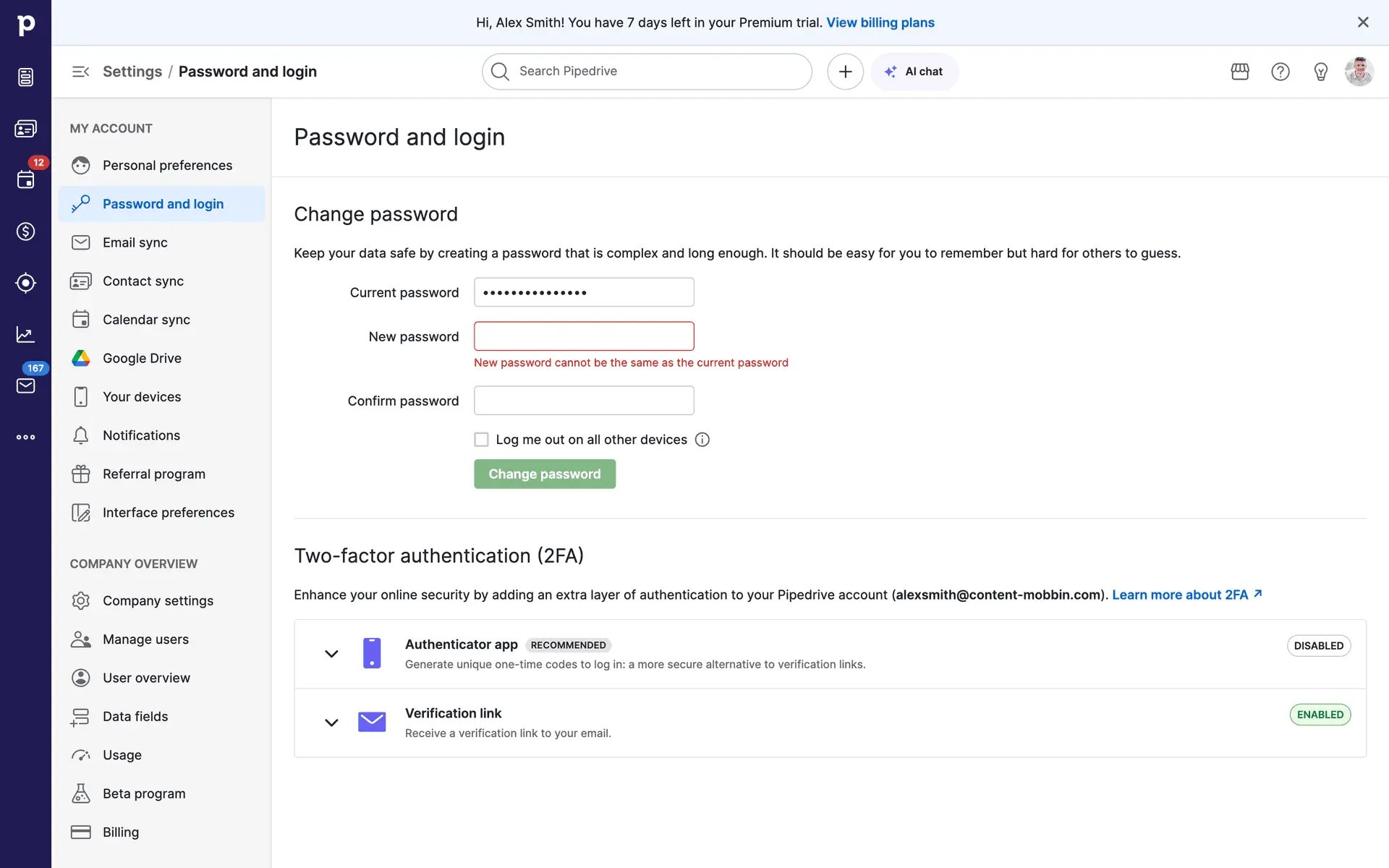Open the Deals dollar icon in left rail
The width and height of the screenshot is (1389, 868).
coord(25,231)
